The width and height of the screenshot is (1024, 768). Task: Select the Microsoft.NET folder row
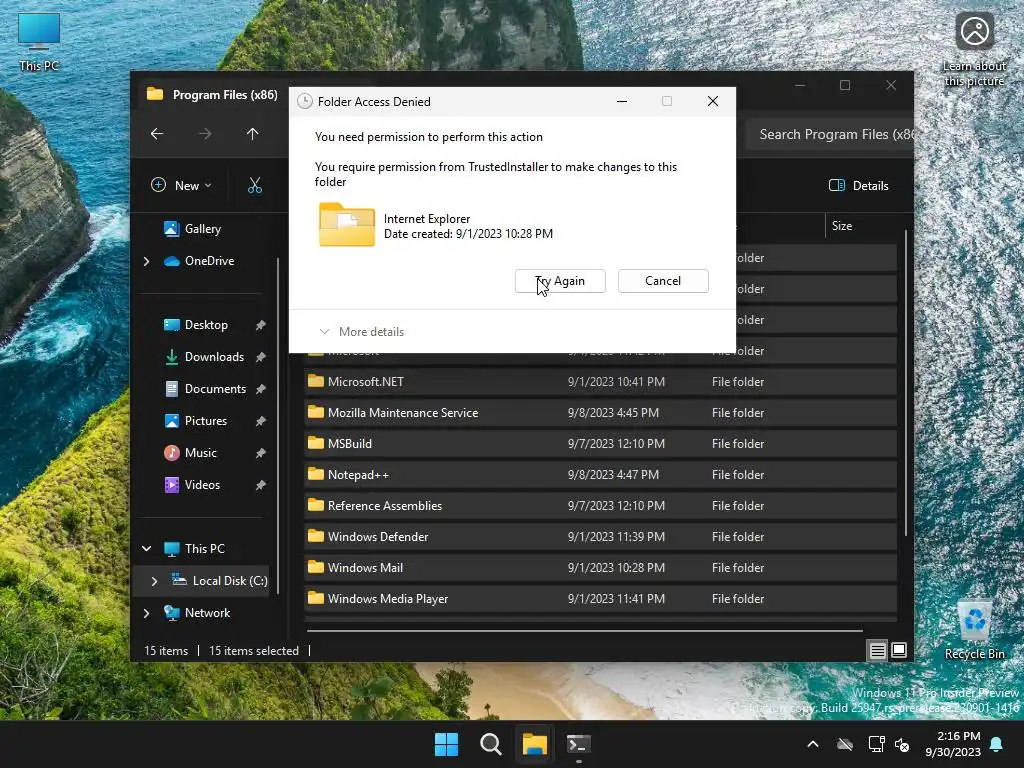click(x=600, y=381)
